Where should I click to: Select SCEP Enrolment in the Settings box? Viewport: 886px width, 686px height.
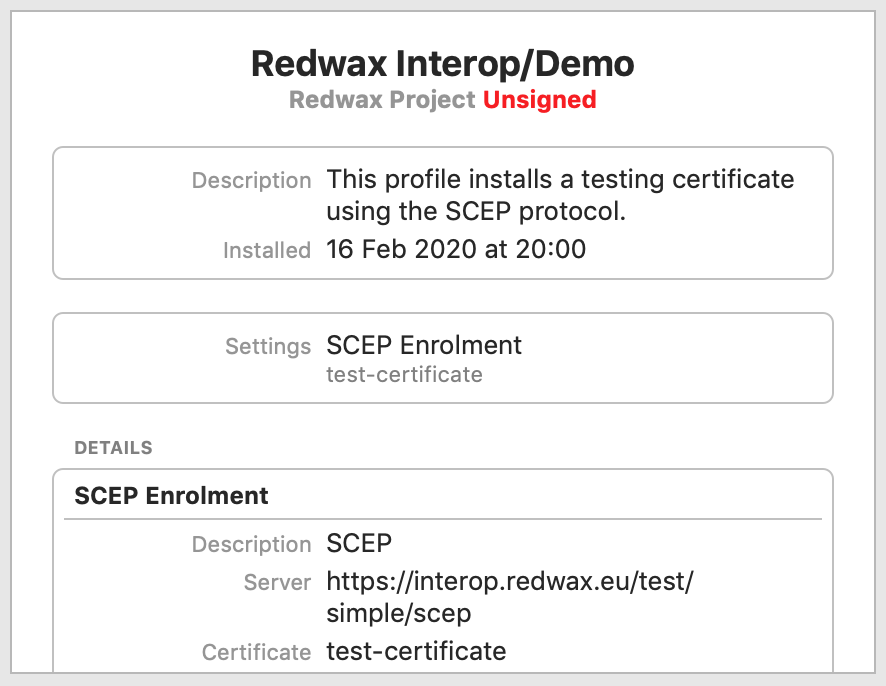click(424, 345)
